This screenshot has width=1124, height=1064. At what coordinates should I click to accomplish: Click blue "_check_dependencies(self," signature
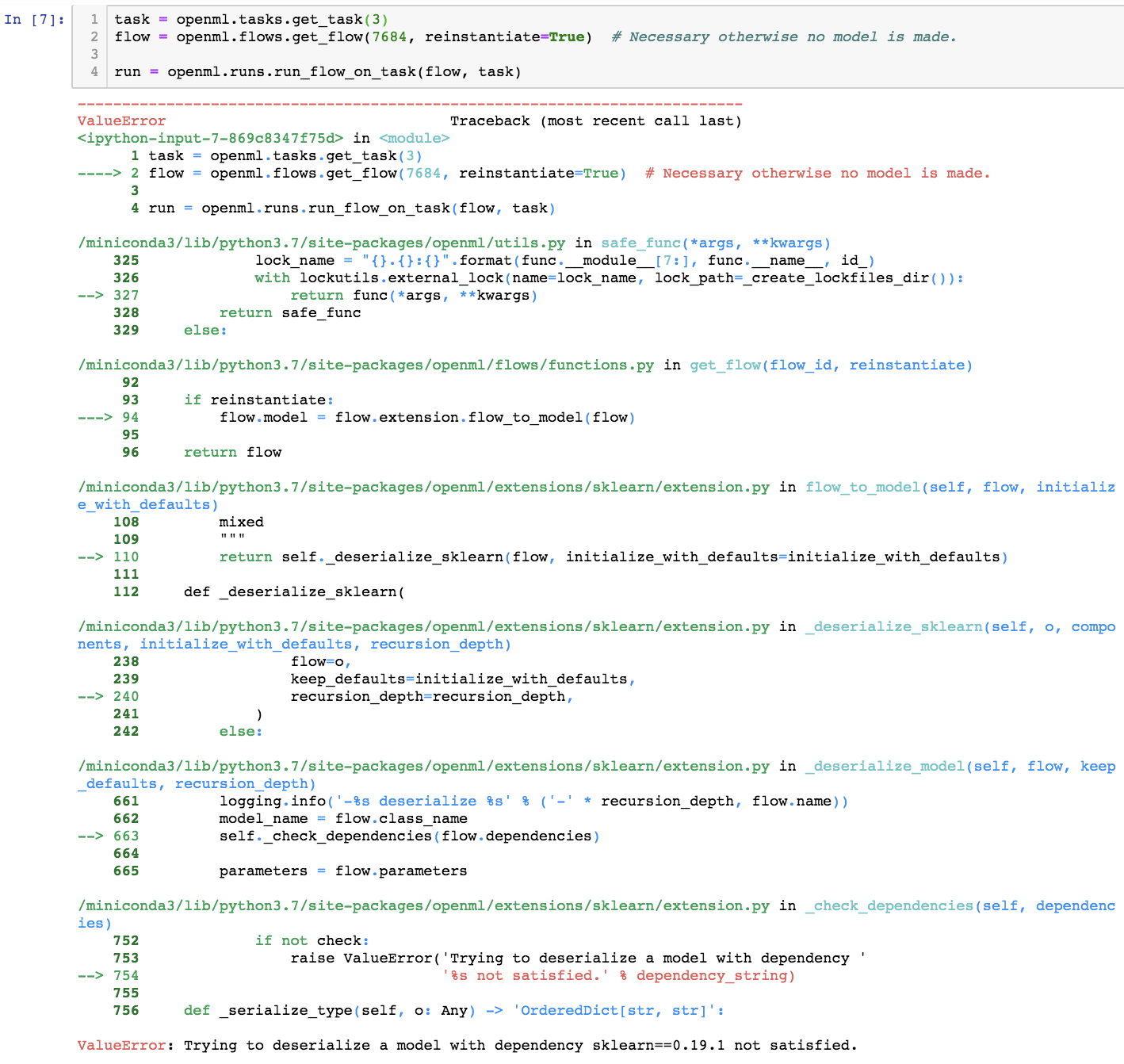(x=916, y=905)
